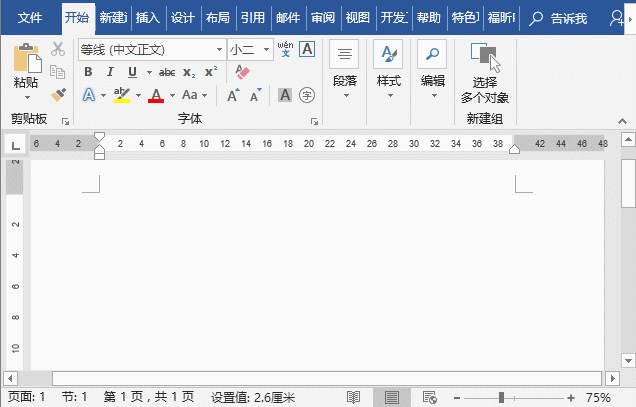Click the 告诉我 search box
The image size is (636, 407).
(558, 18)
